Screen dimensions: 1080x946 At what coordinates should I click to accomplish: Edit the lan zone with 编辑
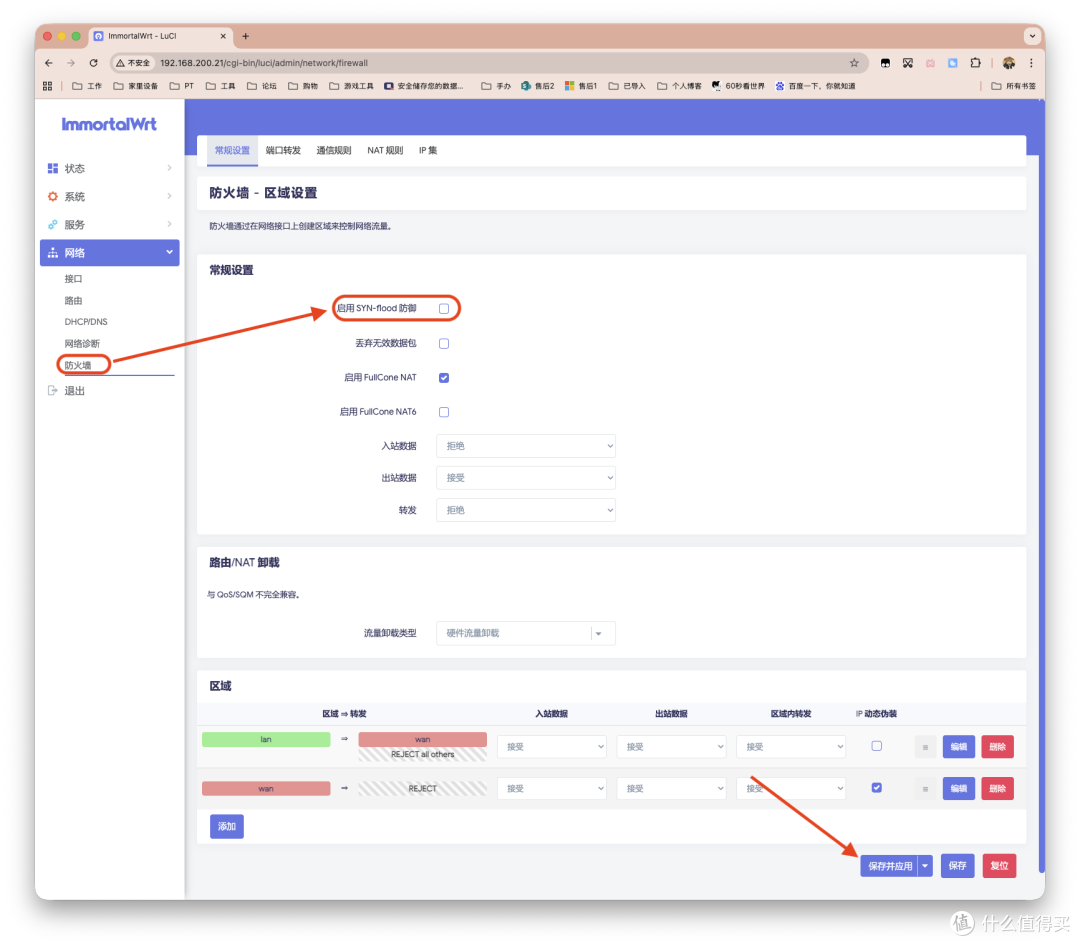[959, 747]
